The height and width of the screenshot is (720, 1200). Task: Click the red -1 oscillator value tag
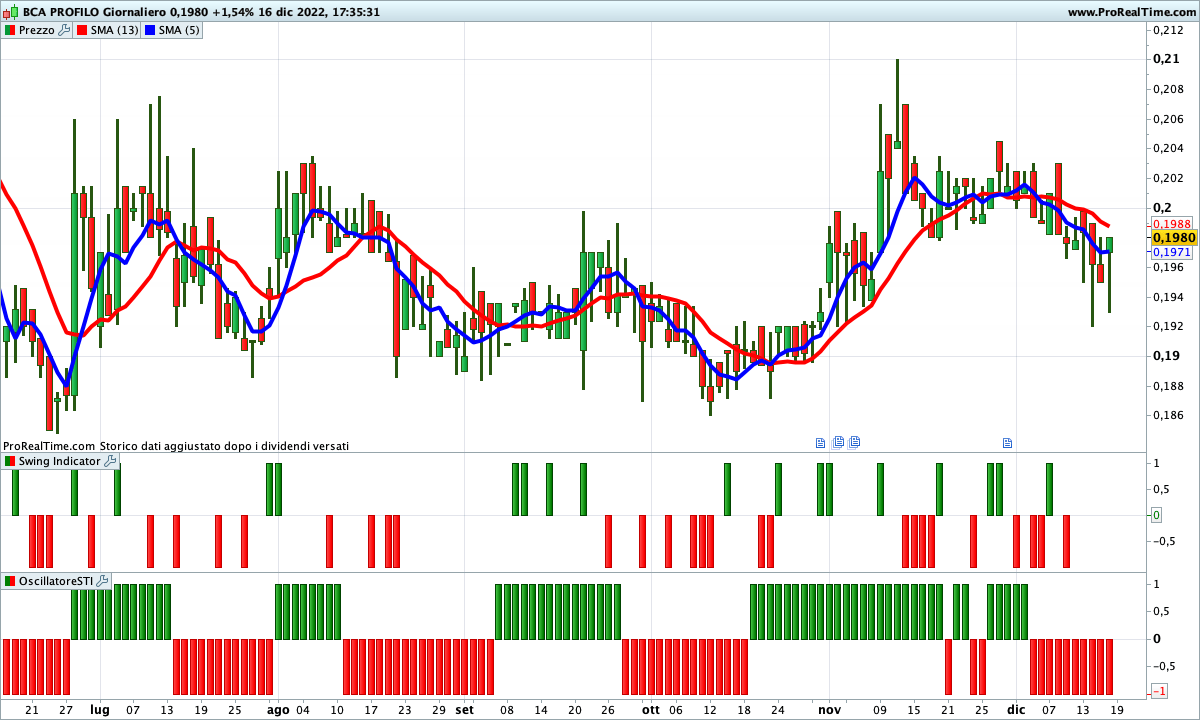coord(1159,691)
